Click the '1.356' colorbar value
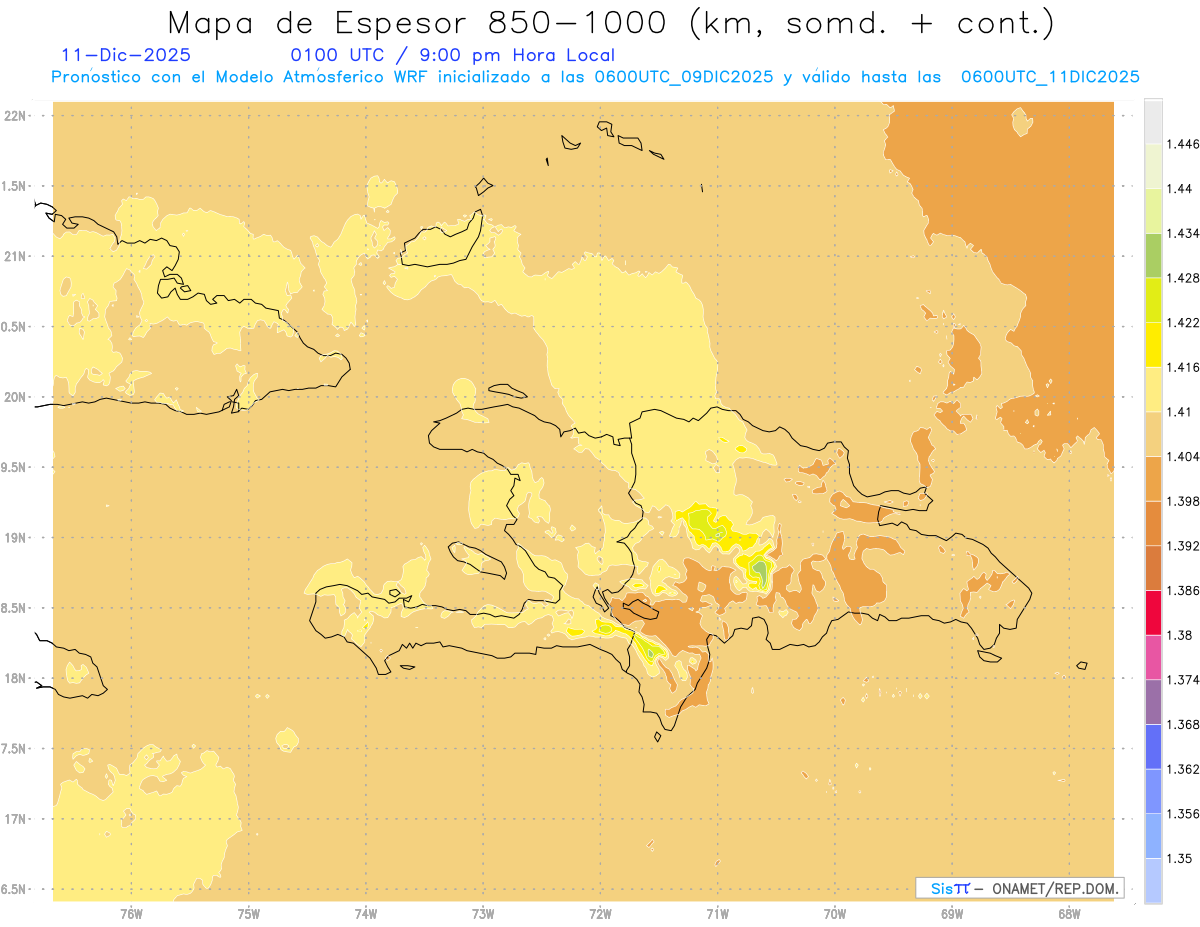 click(1185, 814)
